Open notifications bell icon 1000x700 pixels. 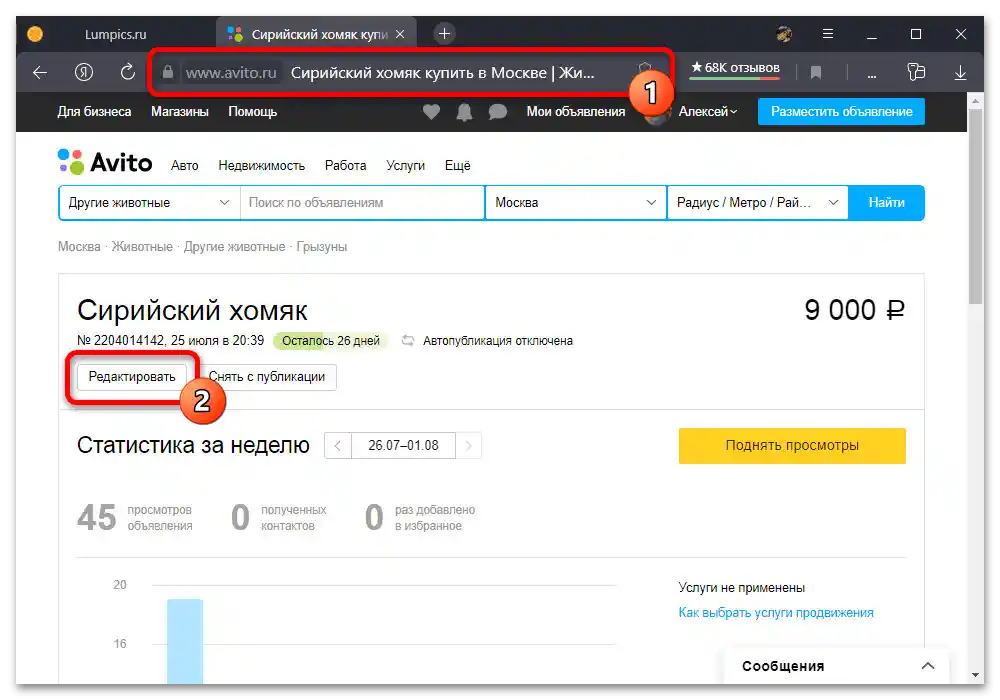click(464, 112)
